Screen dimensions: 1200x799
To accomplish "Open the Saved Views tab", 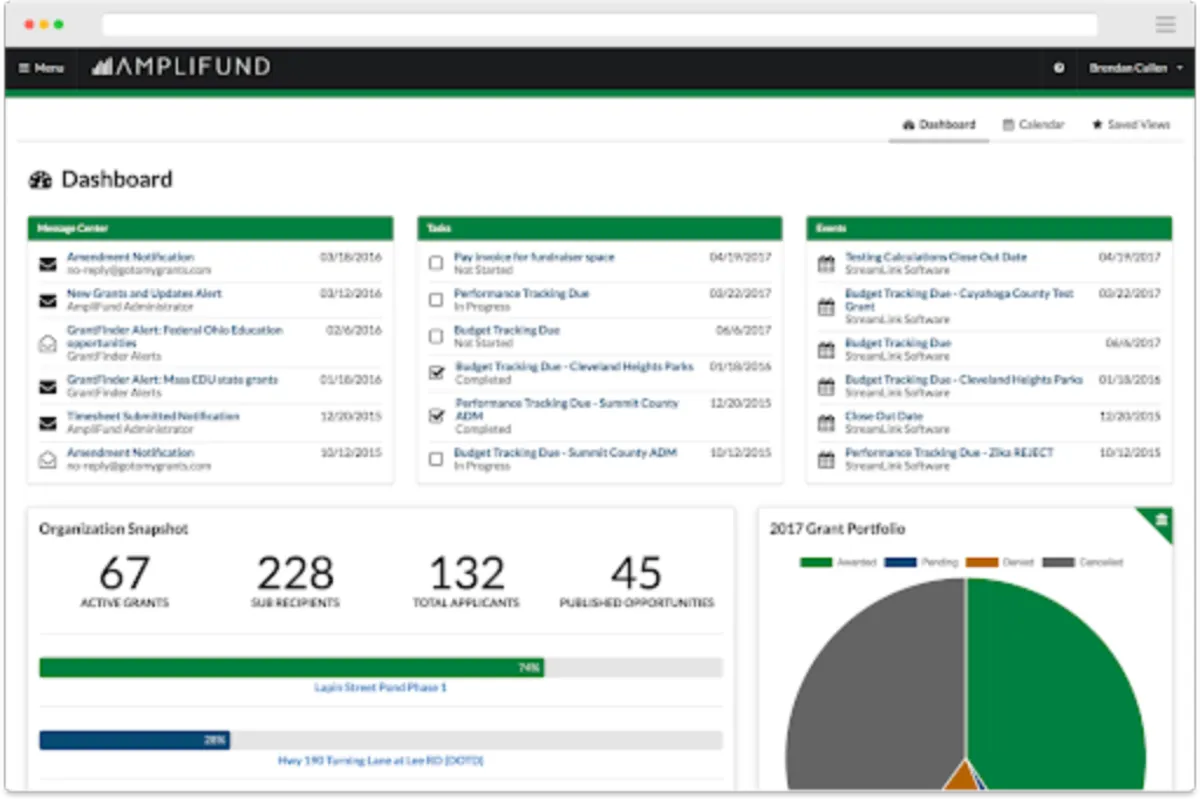I will click(1130, 125).
